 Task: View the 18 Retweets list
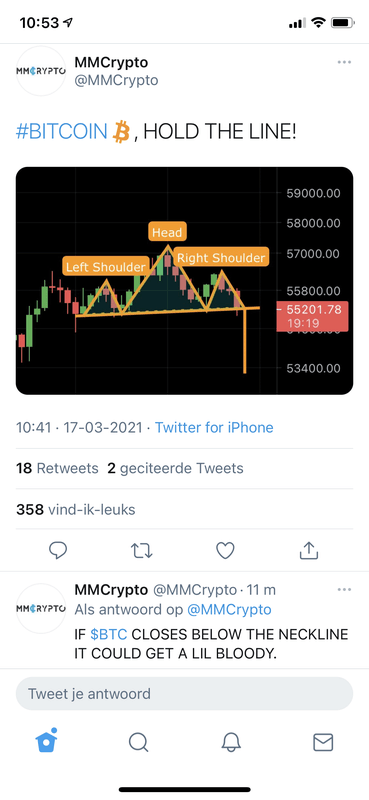(57, 468)
